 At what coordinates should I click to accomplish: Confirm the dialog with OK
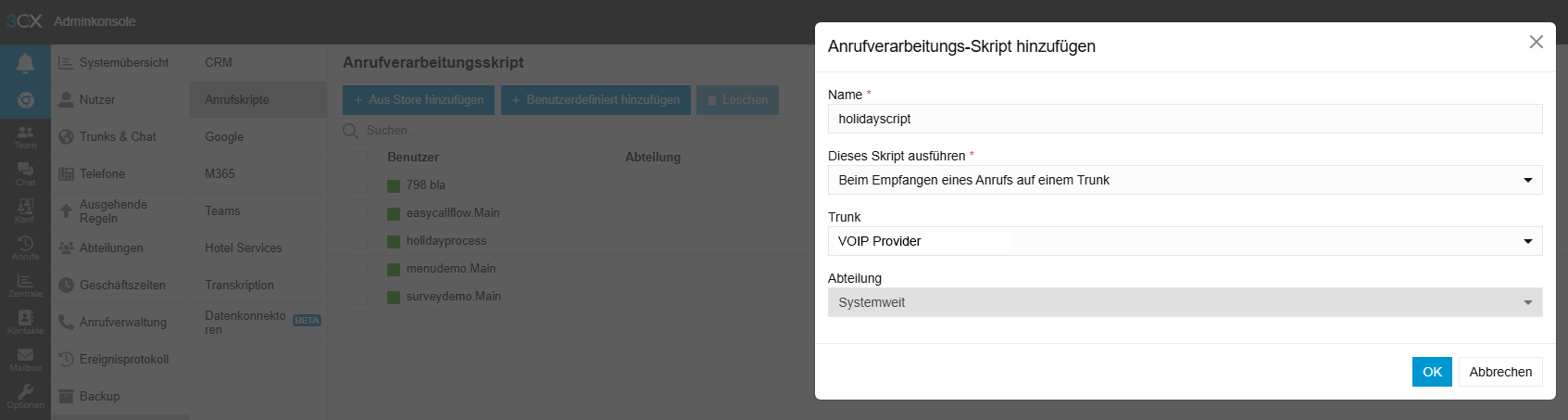coord(1431,372)
